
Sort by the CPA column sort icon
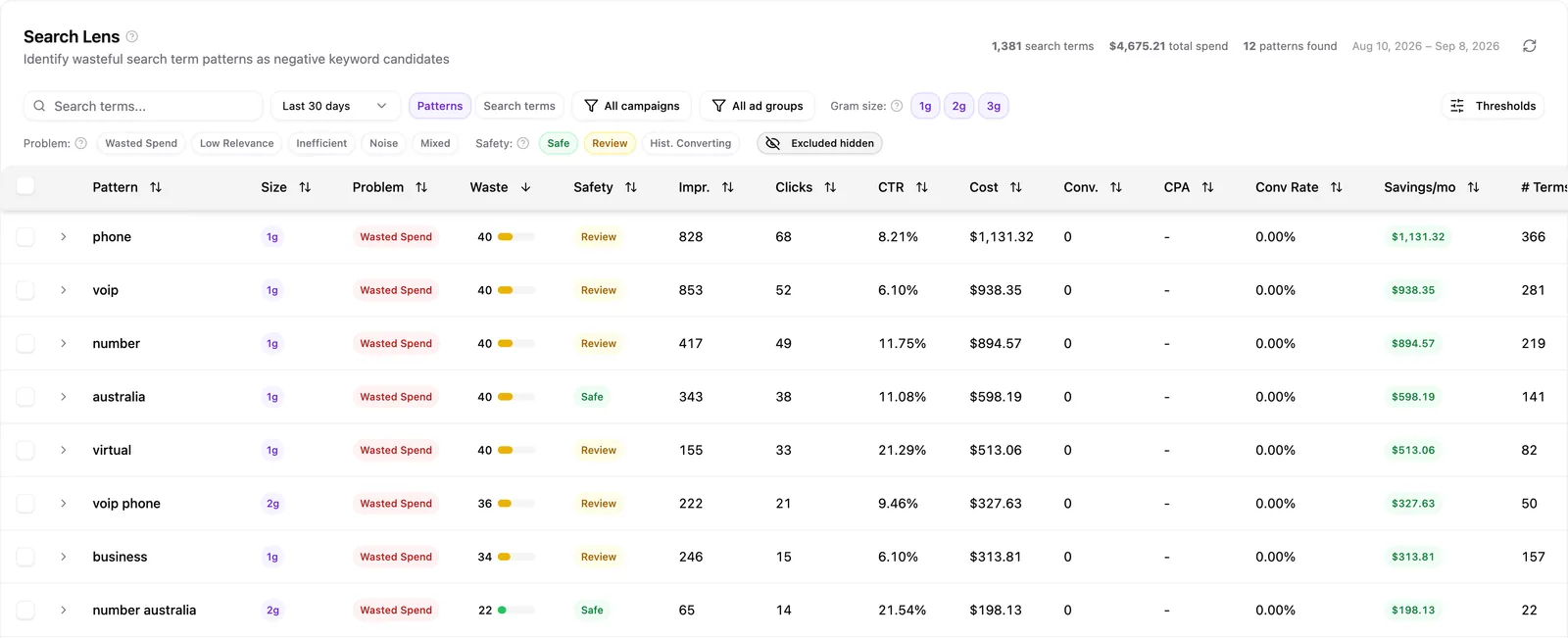(1207, 187)
